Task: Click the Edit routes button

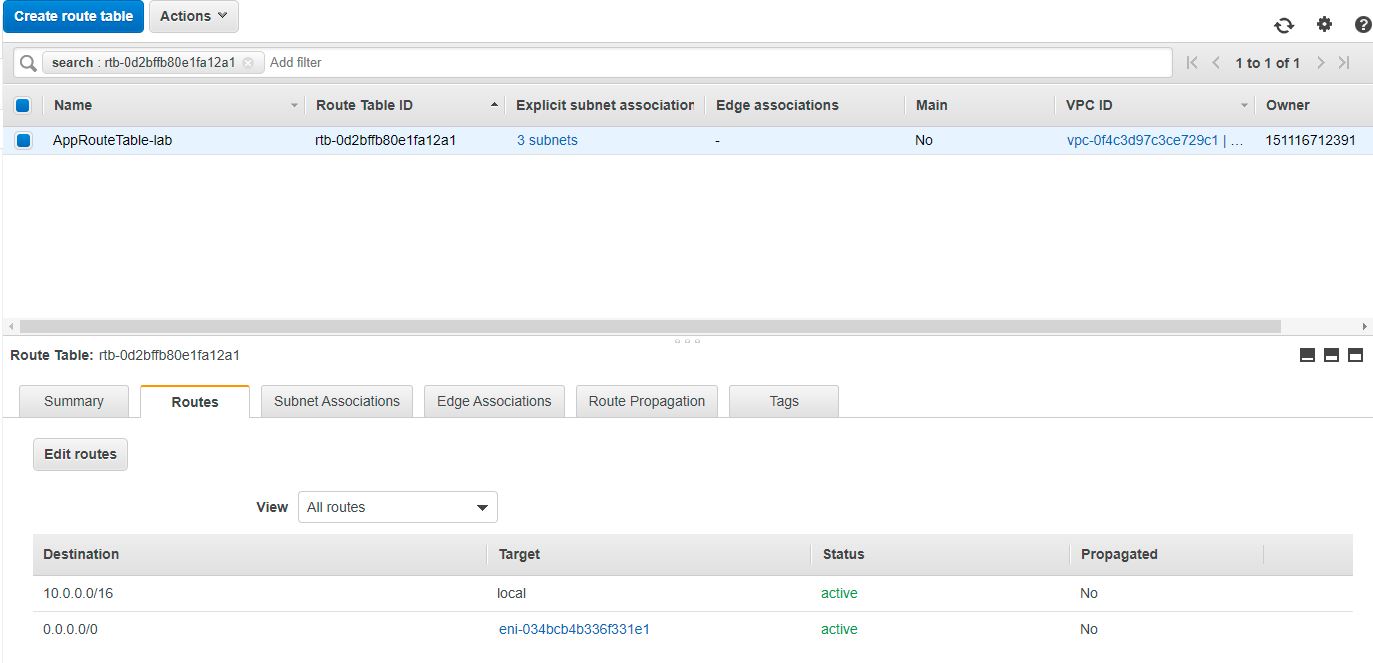Action: (x=80, y=454)
